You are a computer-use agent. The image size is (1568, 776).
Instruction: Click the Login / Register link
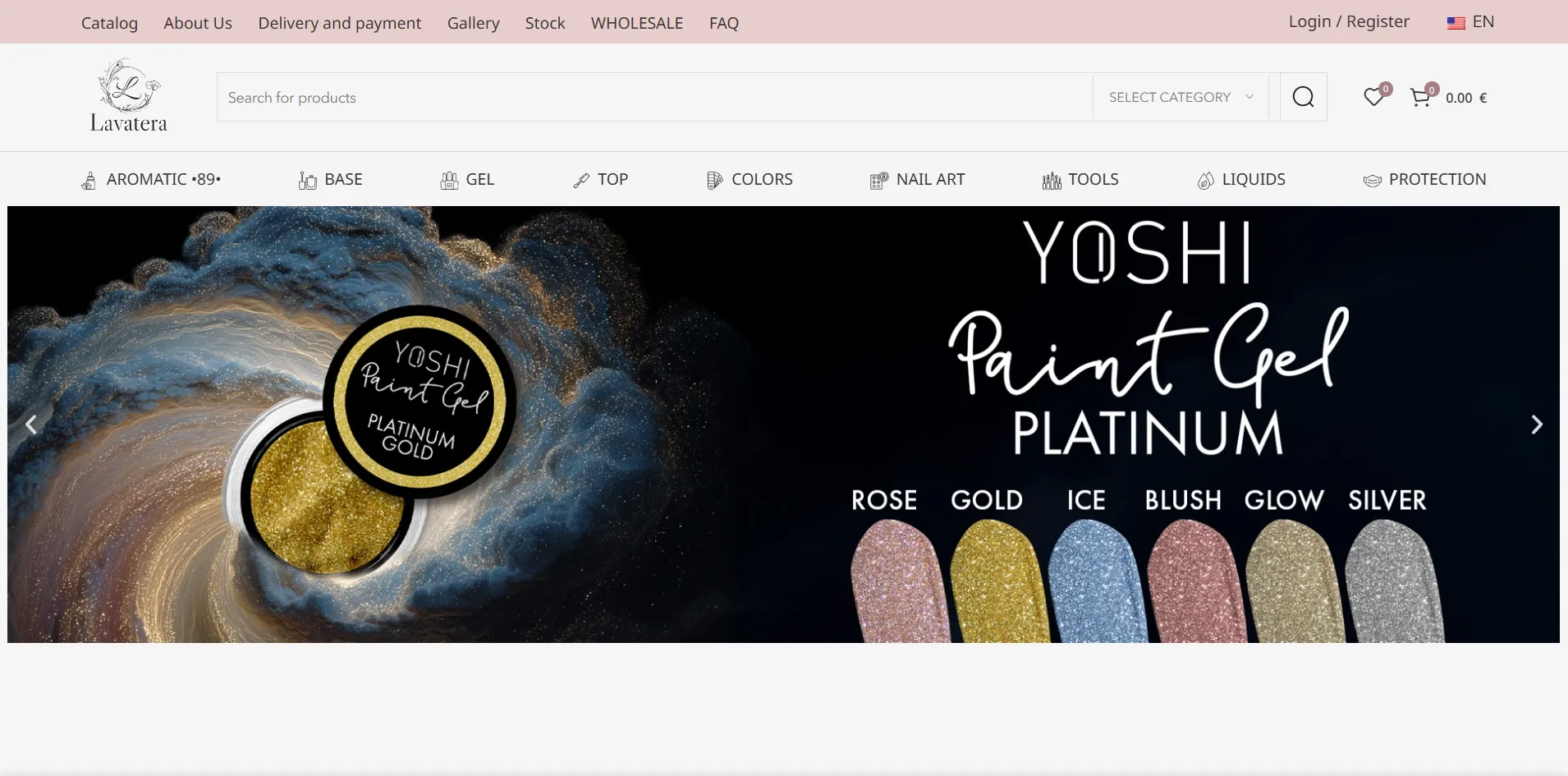pyautogui.click(x=1349, y=22)
